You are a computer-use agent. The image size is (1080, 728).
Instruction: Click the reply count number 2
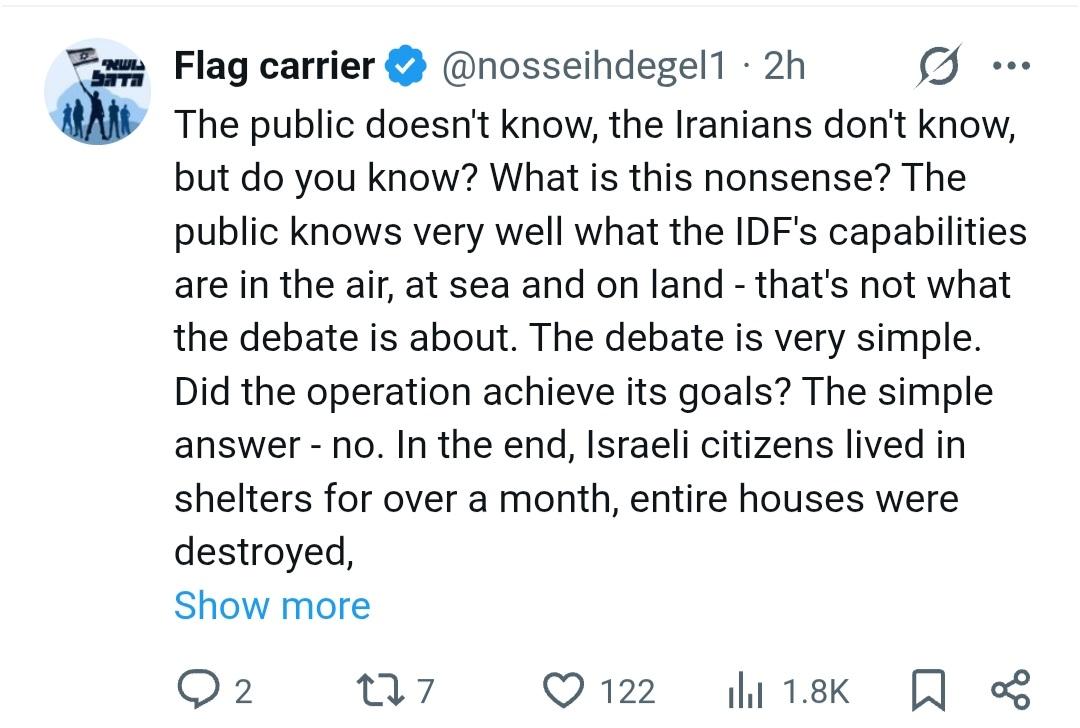243,691
